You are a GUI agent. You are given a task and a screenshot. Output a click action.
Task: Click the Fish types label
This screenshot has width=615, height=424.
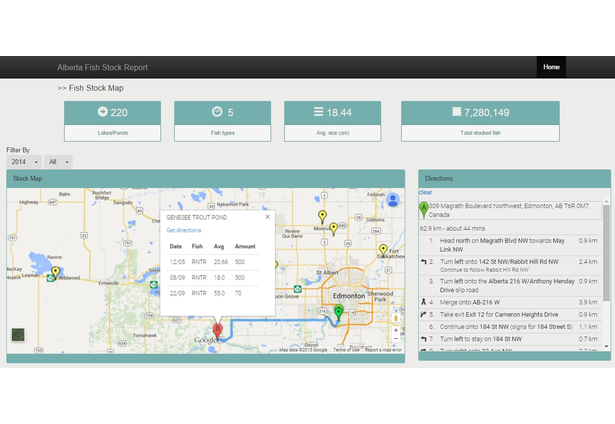222,133
